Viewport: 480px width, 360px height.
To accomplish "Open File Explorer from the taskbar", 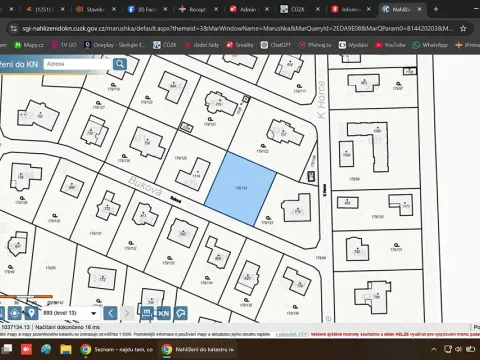I will (66, 349).
